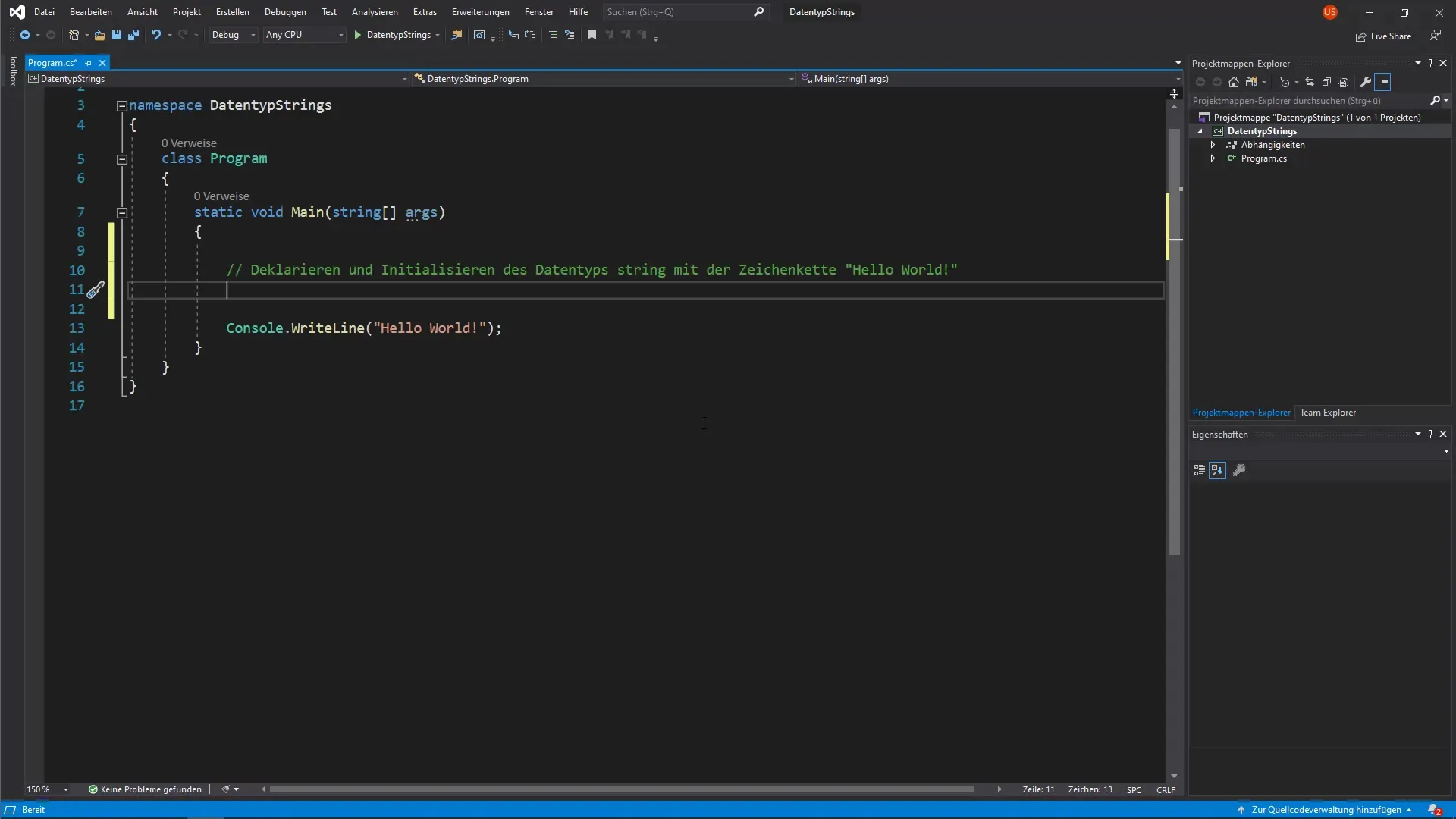Click the US user account badge
Screen dimensions: 1456x819
pos(1330,12)
